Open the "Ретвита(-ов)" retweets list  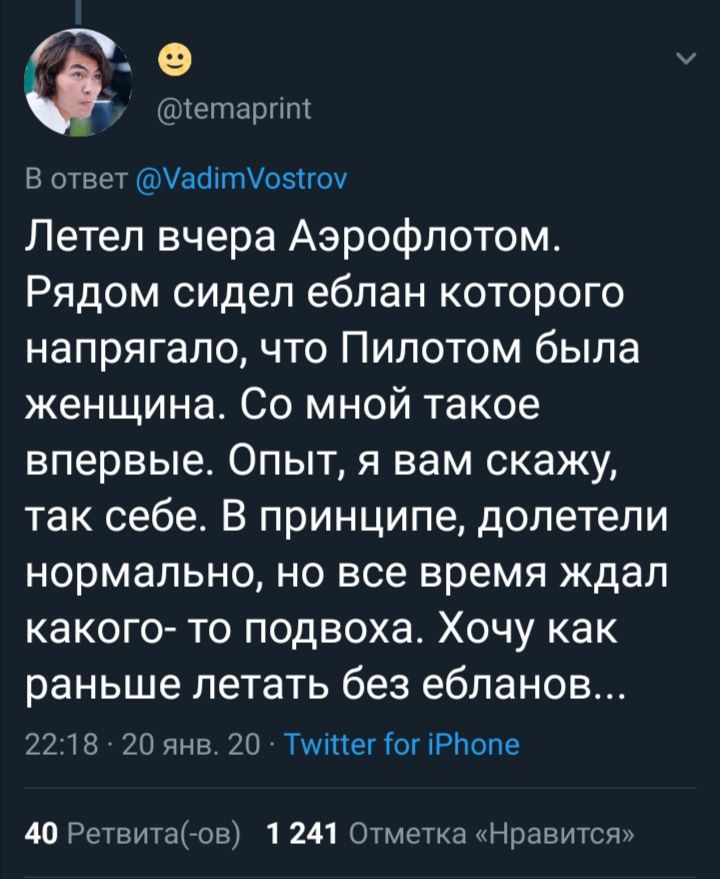[148, 835]
